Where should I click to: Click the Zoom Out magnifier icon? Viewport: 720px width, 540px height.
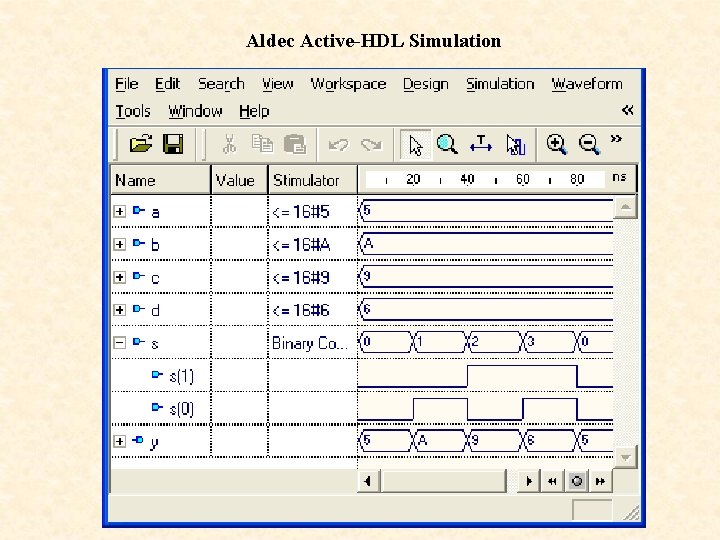click(589, 144)
